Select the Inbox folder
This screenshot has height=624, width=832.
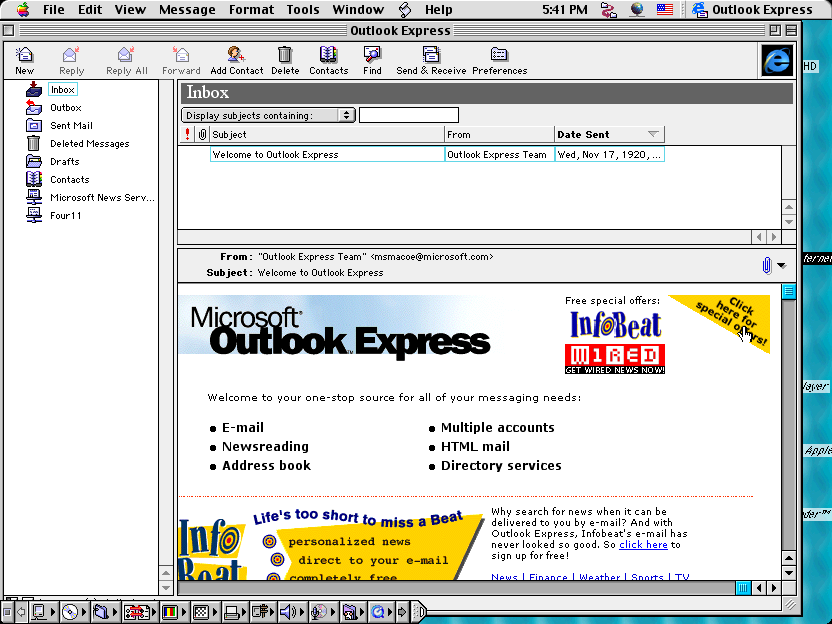point(63,90)
